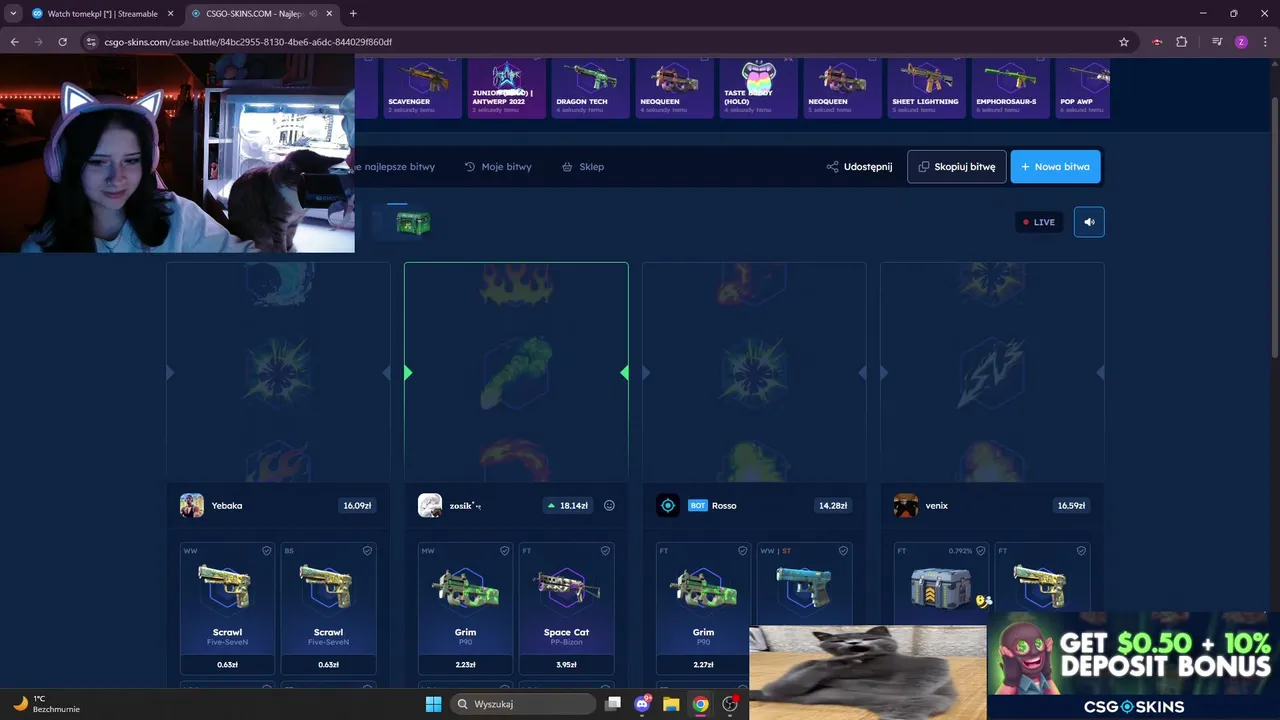The height and width of the screenshot is (720, 1280).
Task: Open the Moje bitwy tab
Action: [498, 167]
